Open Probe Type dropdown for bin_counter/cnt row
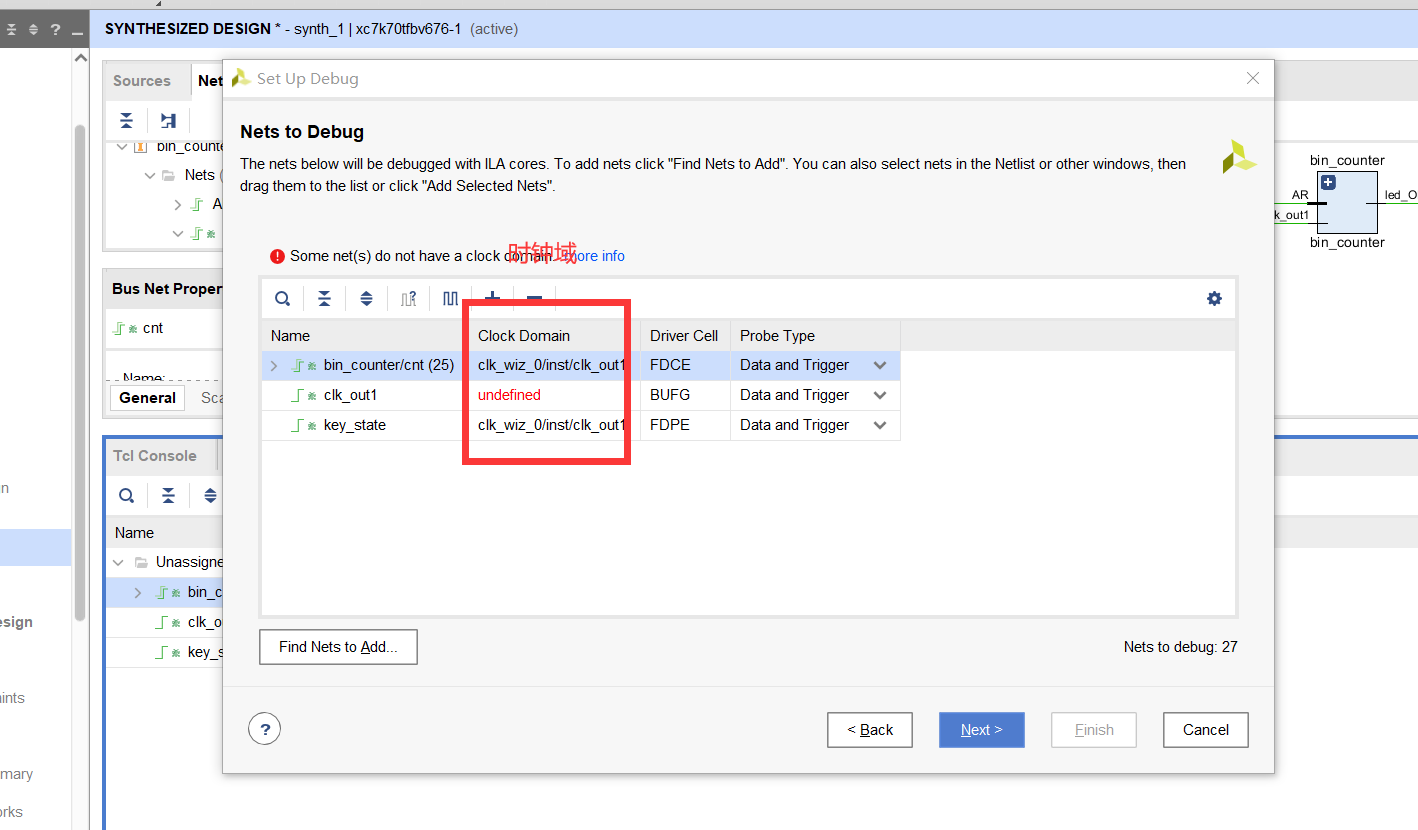 click(x=880, y=365)
